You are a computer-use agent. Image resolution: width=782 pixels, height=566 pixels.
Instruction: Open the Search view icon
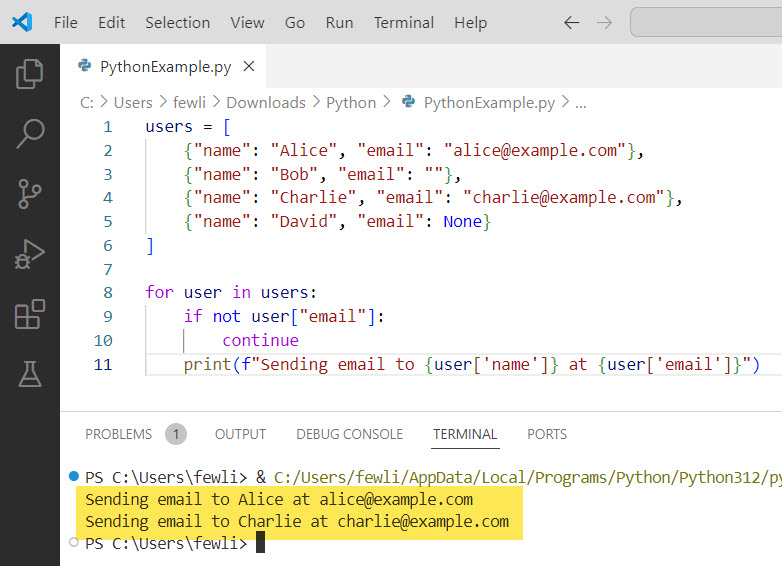pyautogui.click(x=30, y=133)
